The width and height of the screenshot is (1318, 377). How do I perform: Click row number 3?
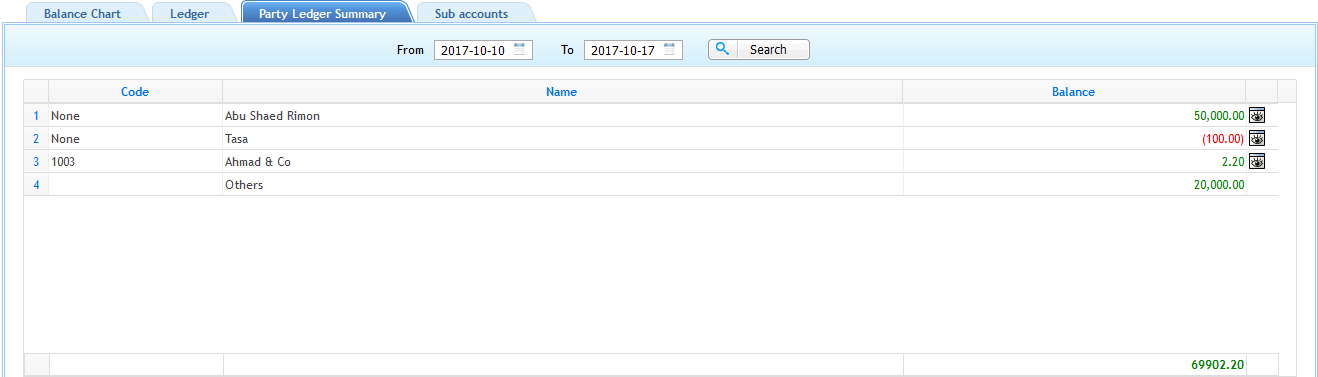(36, 162)
